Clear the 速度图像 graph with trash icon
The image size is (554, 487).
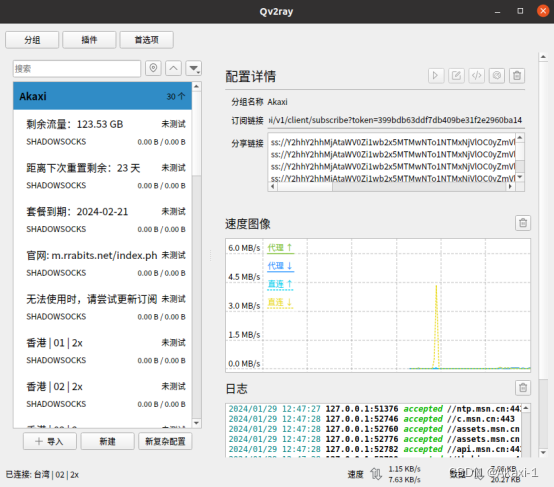tap(523, 223)
